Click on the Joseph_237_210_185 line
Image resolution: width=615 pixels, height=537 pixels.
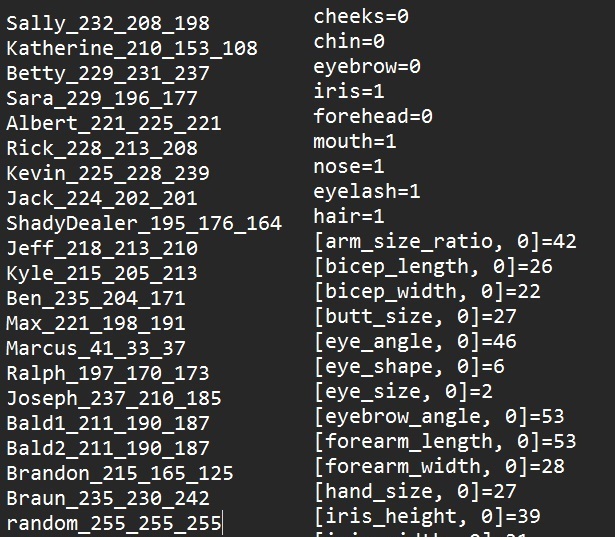pyautogui.click(x=114, y=398)
